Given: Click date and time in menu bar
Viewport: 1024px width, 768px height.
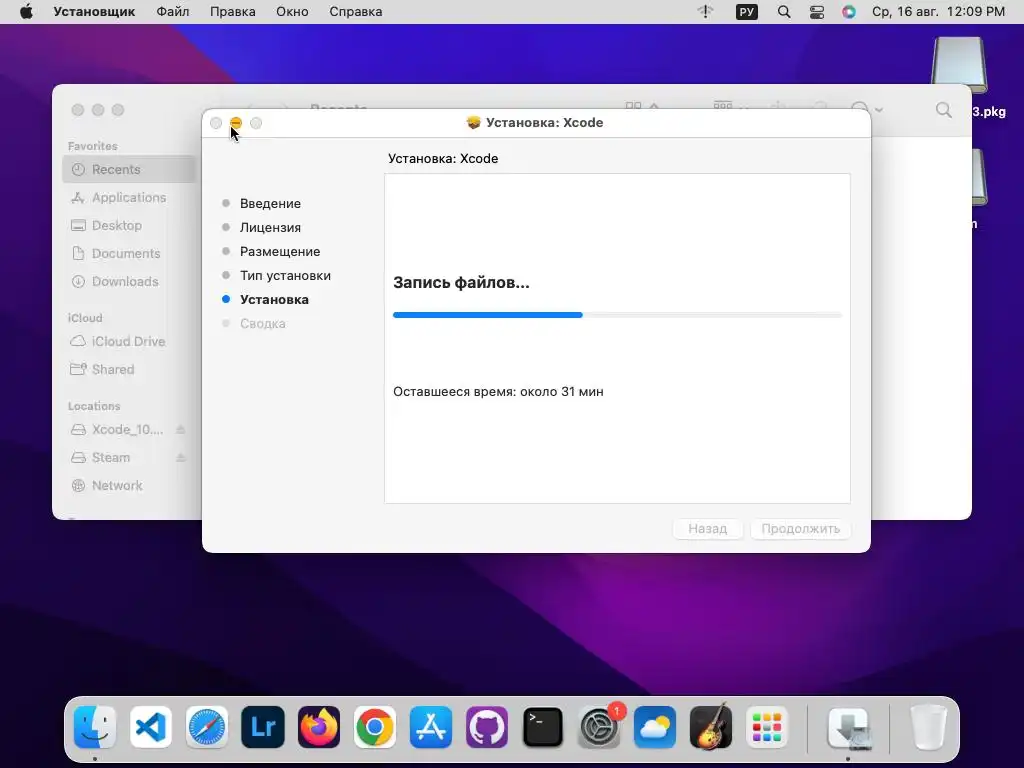Looking at the screenshot, I should tap(938, 12).
